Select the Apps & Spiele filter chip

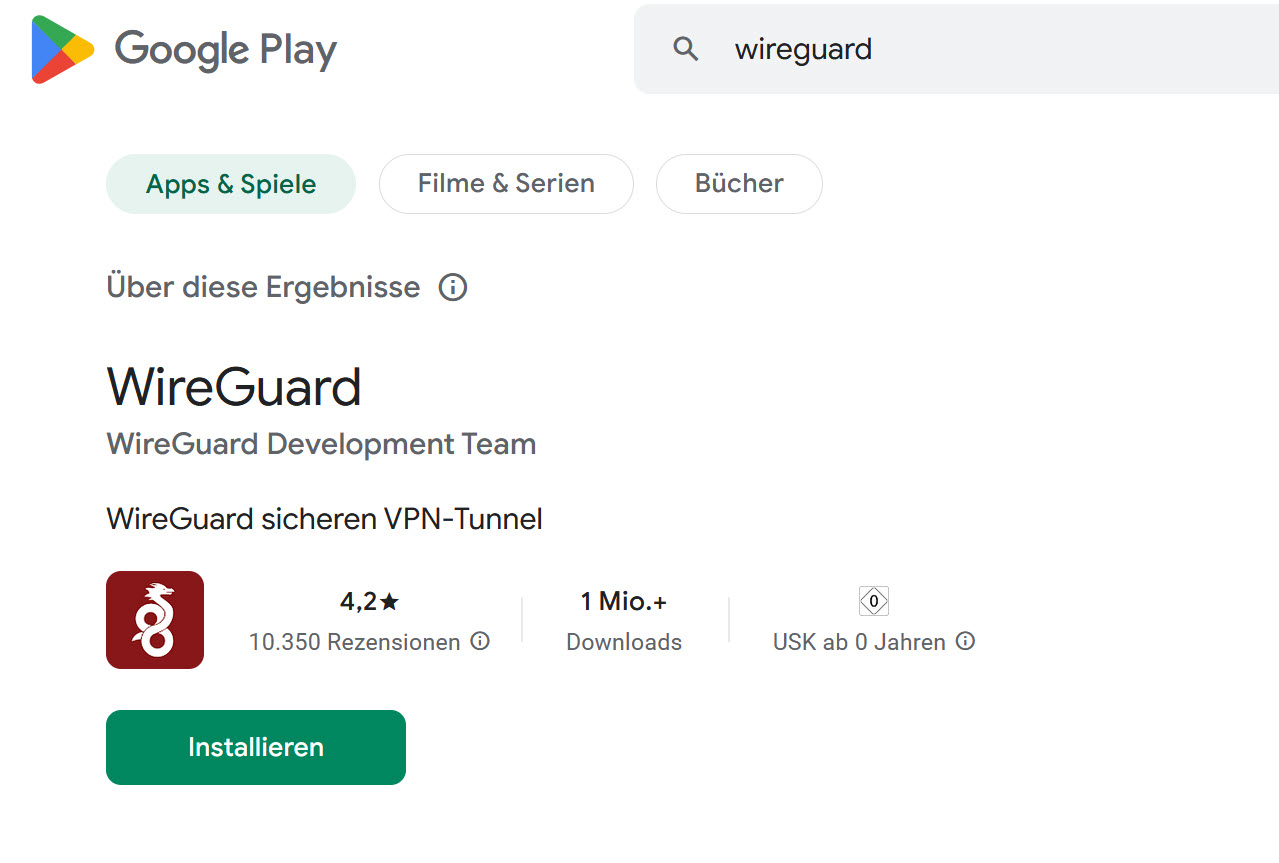(x=231, y=184)
